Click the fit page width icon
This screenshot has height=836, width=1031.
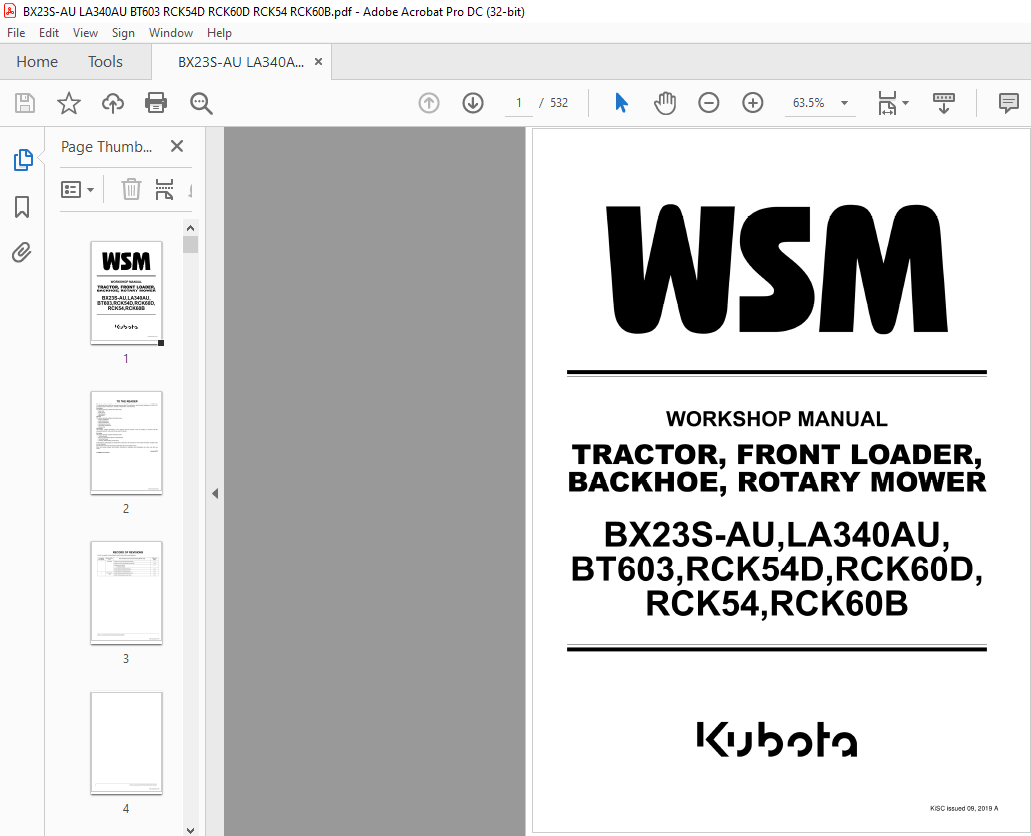point(887,103)
